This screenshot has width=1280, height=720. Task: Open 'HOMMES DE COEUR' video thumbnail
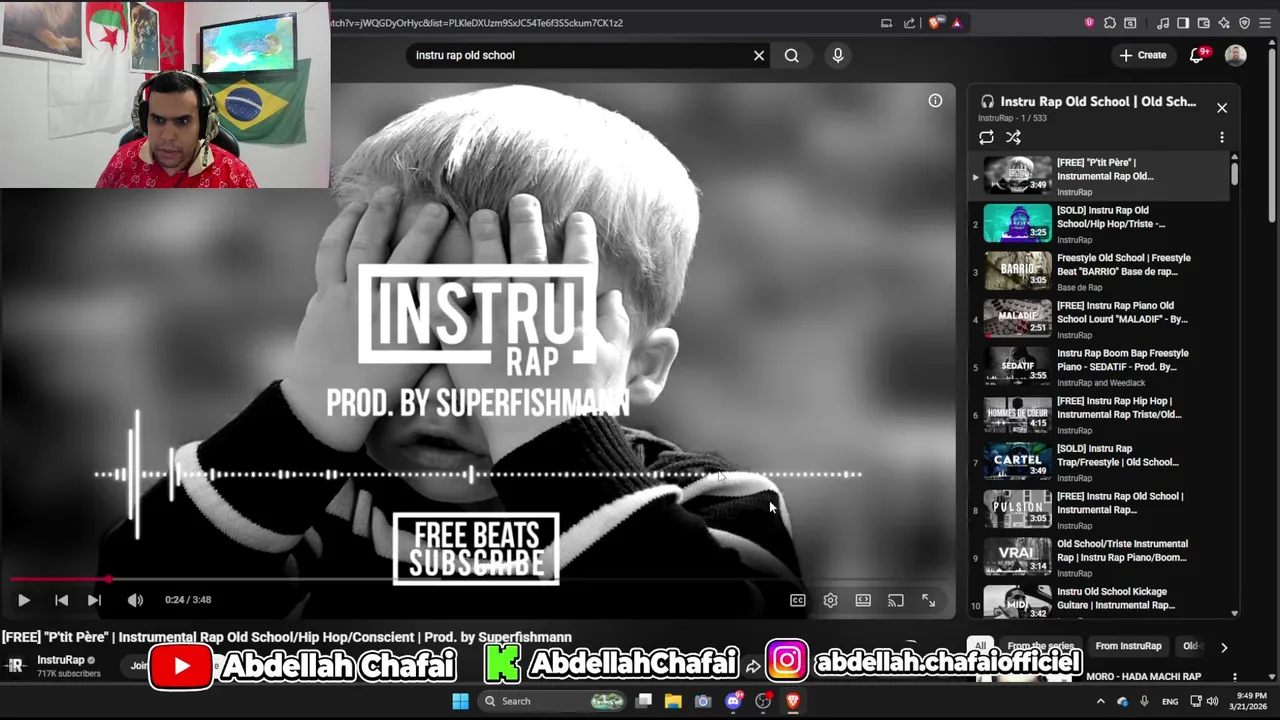pyautogui.click(x=1018, y=414)
